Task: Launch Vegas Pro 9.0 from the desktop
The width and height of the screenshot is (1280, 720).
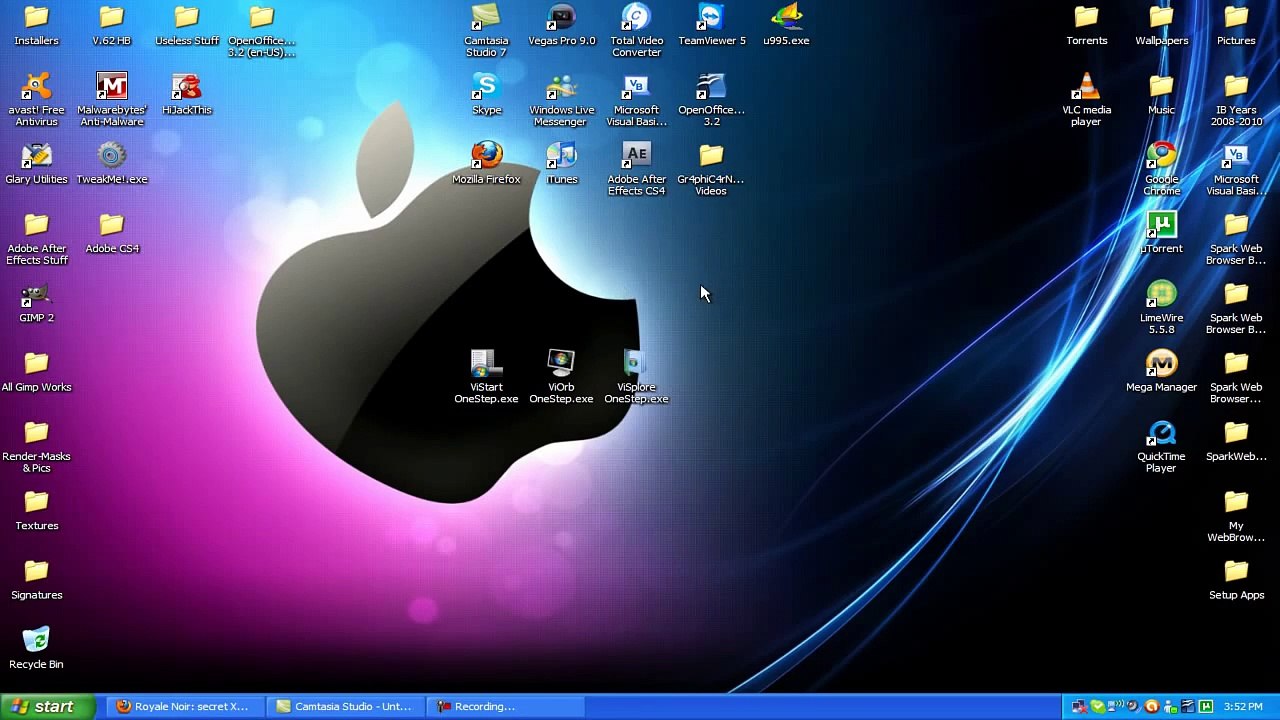Action: [561, 26]
